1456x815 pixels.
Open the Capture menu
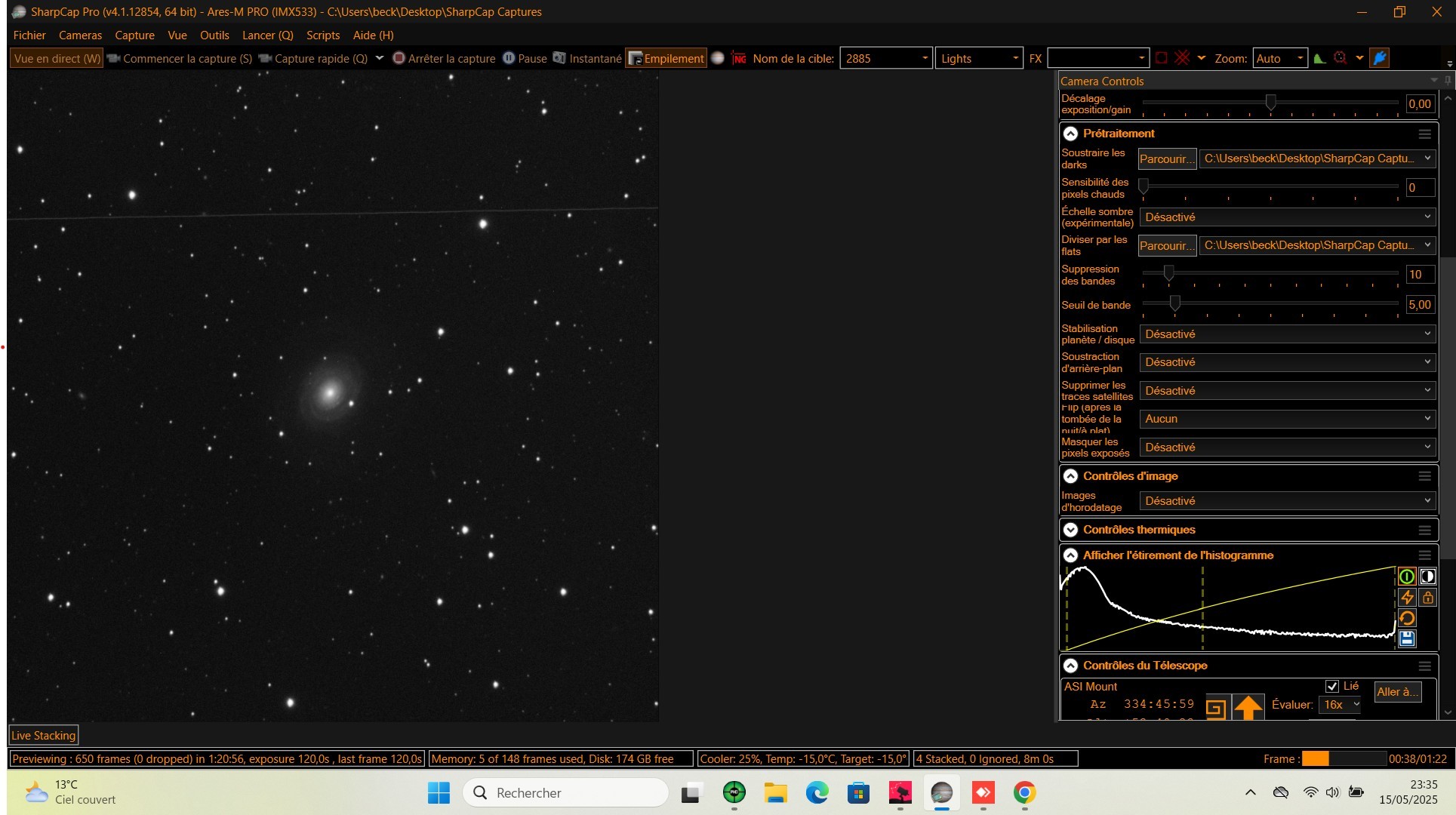coord(134,35)
